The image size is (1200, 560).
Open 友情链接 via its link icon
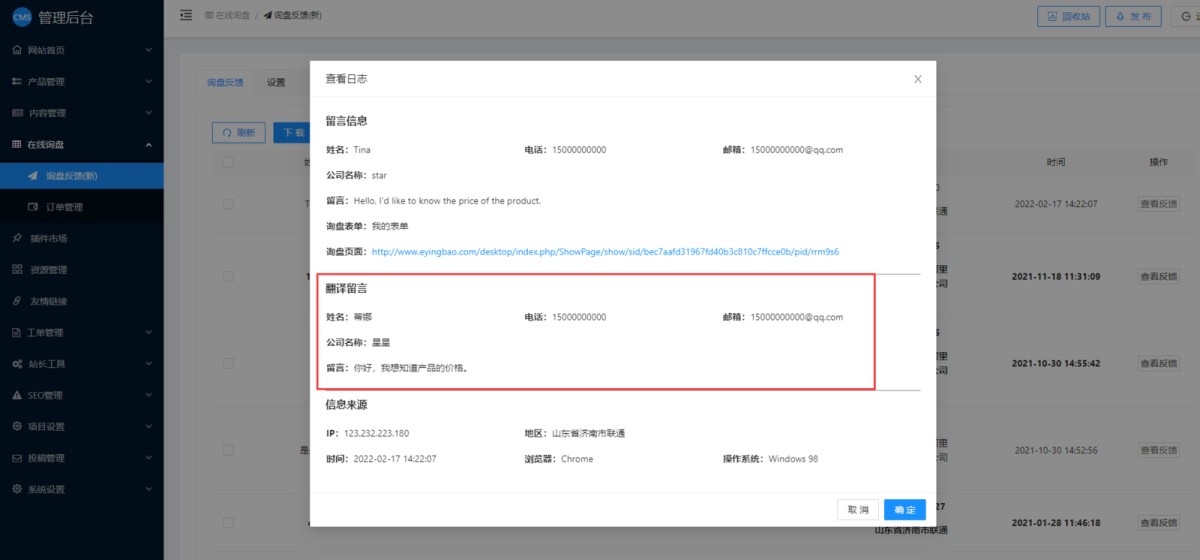point(17,301)
